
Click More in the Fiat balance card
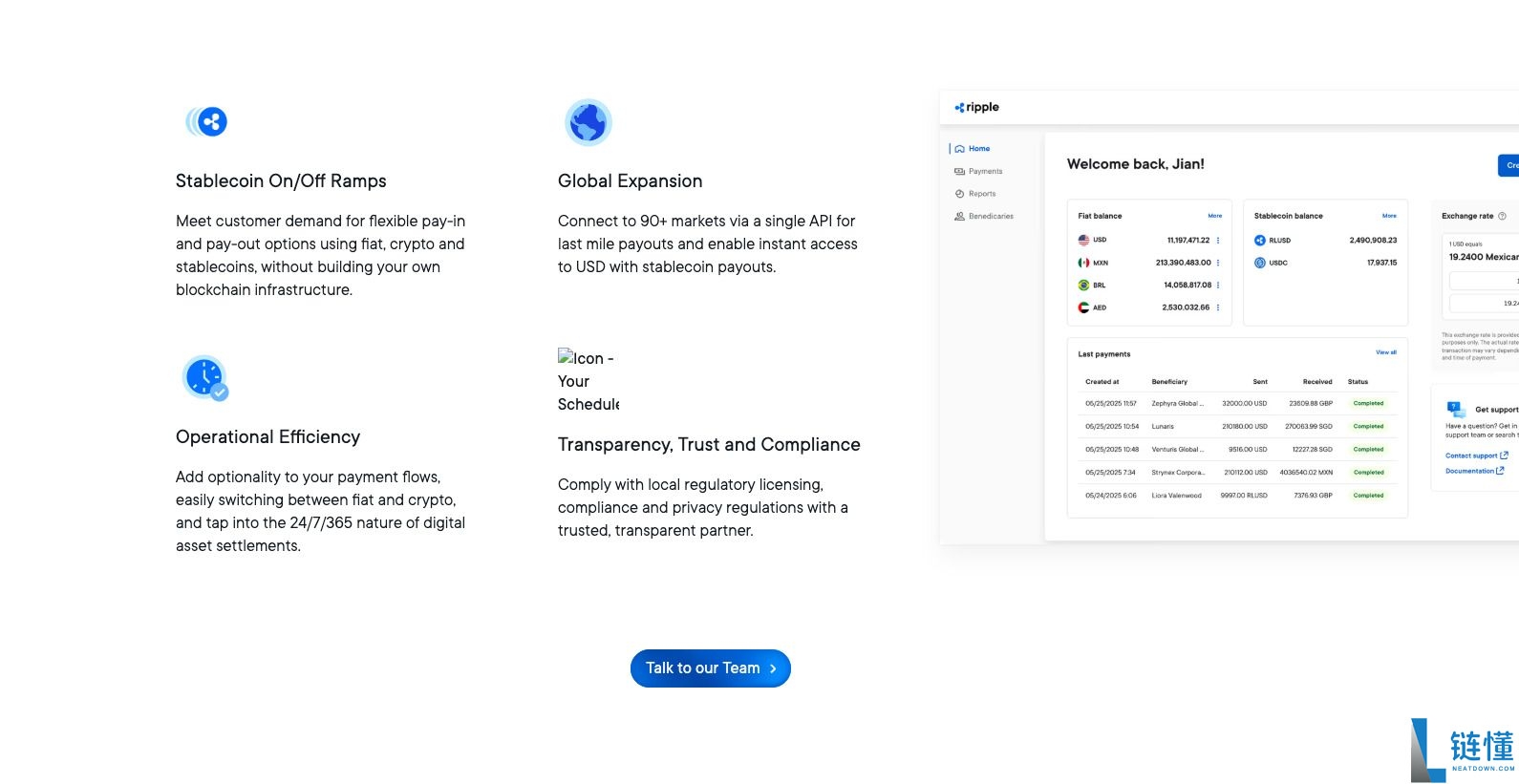(x=1214, y=216)
